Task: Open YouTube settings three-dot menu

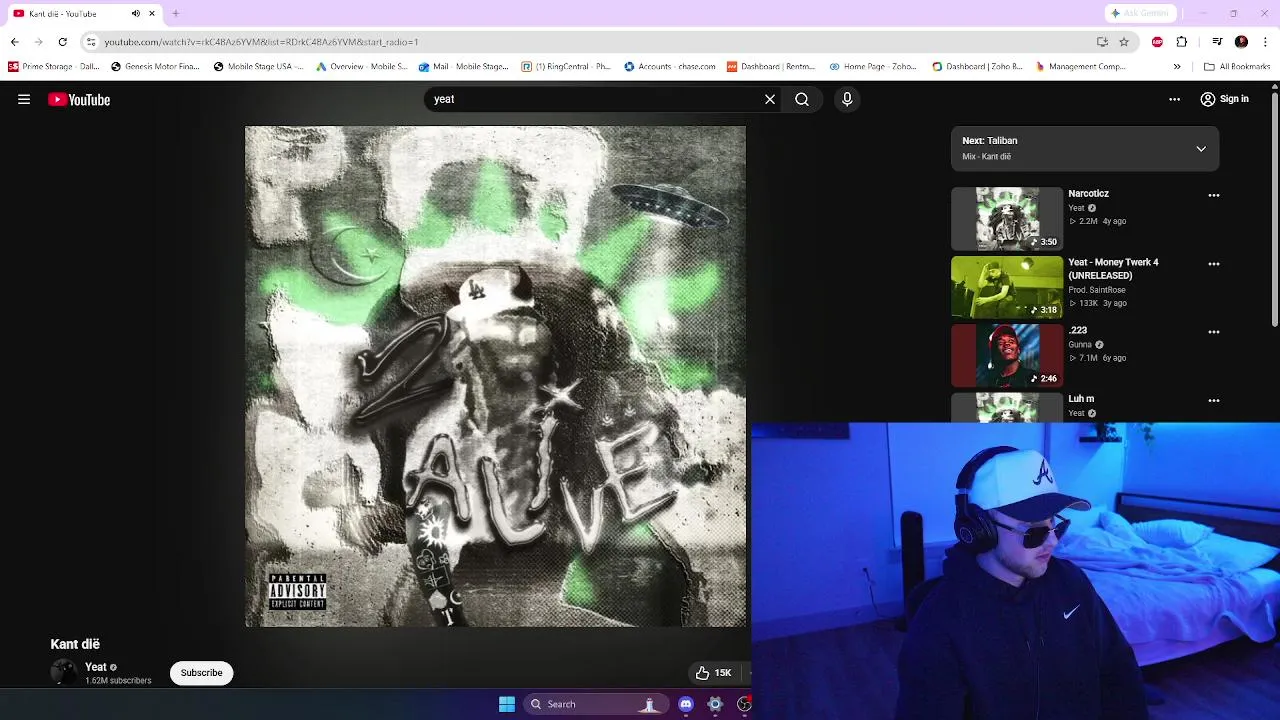Action: (x=1175, y=99)
